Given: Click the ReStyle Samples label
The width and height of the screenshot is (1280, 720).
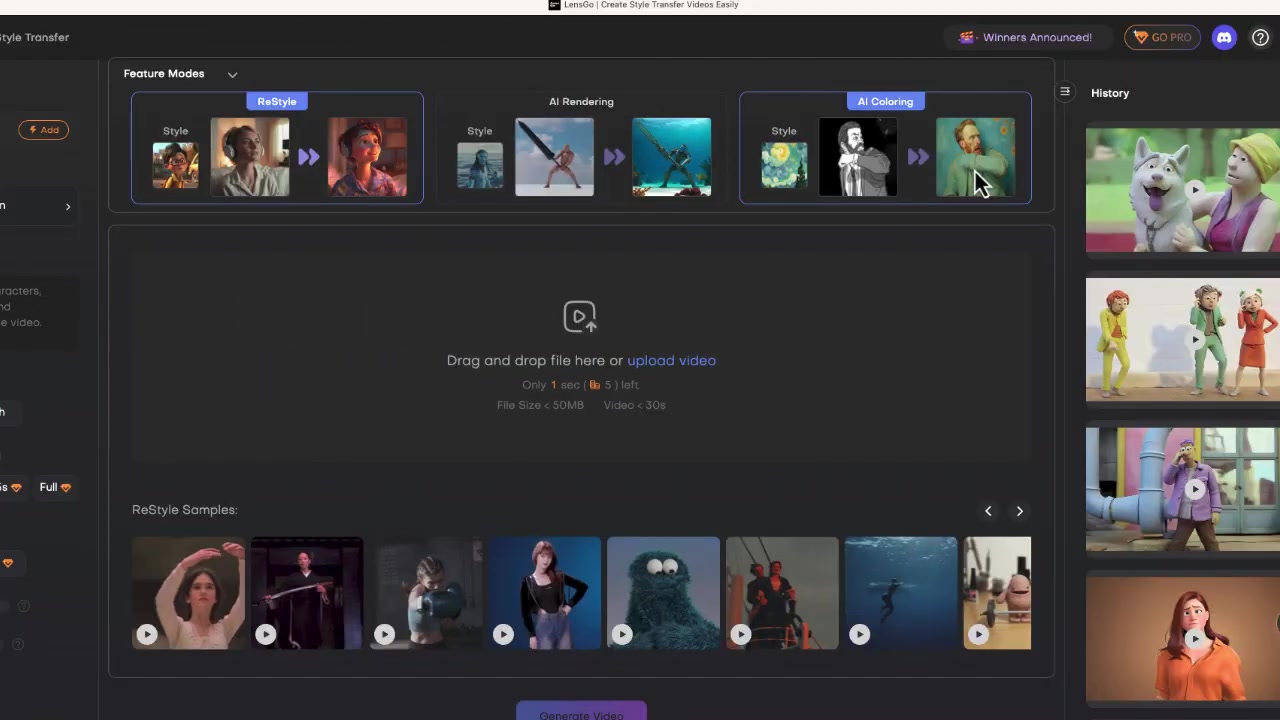Looking at the screenshot, I should coord(184,510).
